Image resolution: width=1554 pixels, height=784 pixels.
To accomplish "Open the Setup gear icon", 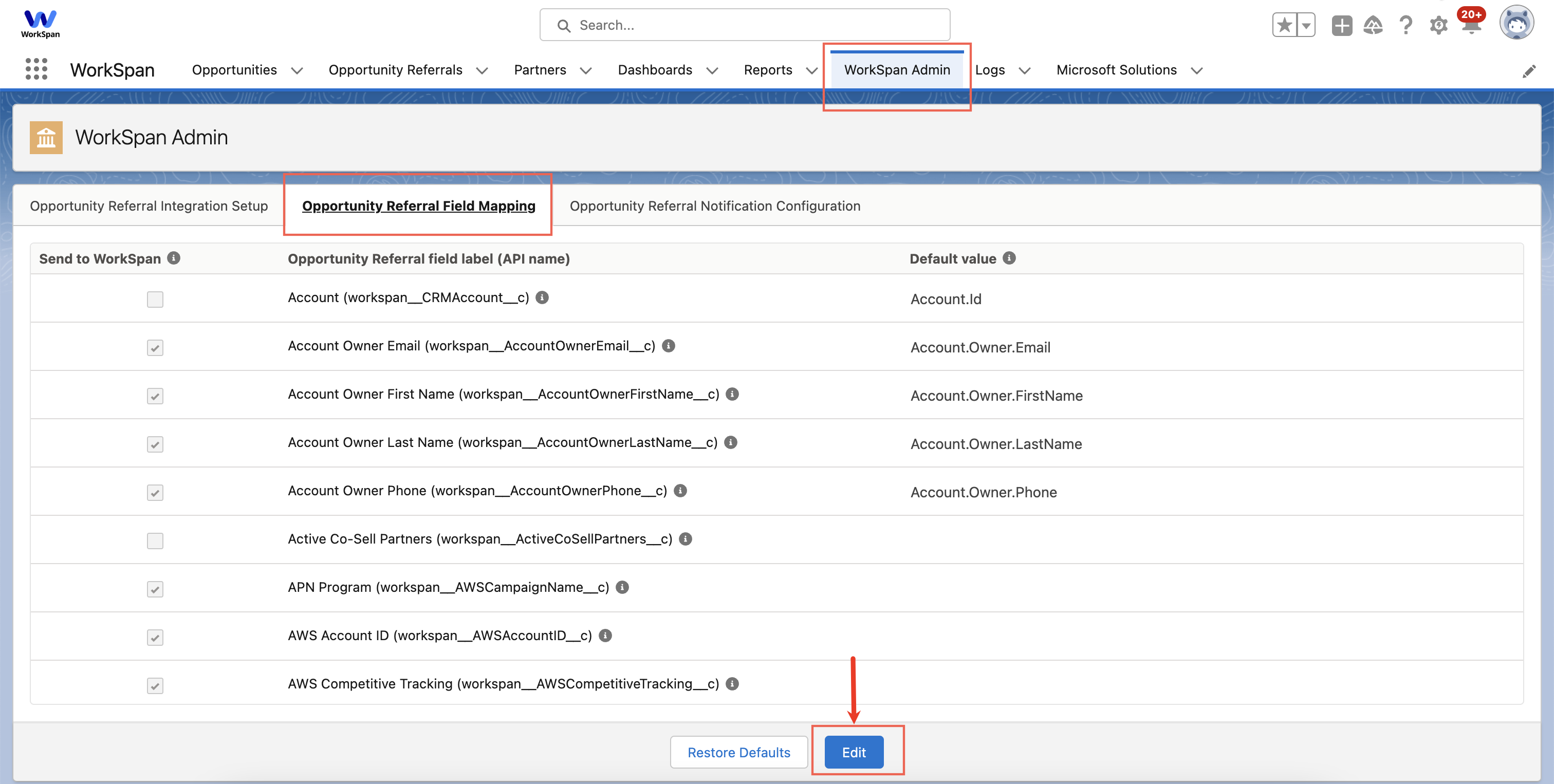I will 1438,25.
